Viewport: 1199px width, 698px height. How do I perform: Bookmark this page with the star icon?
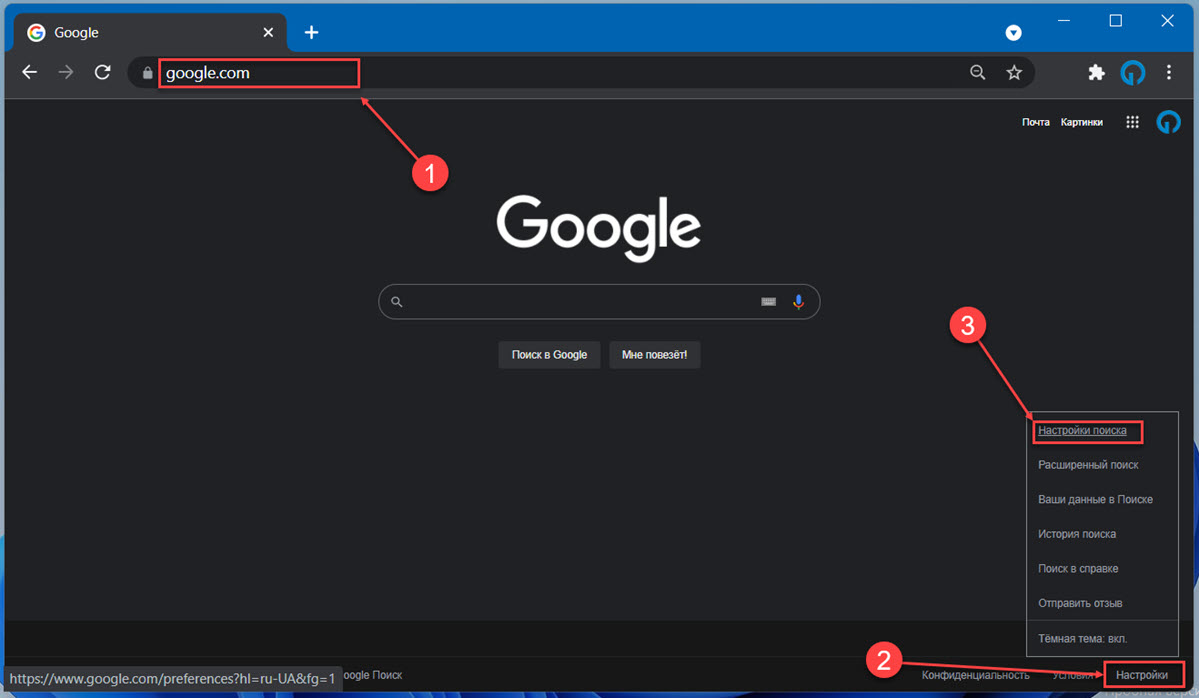(x=1014, y=73)
